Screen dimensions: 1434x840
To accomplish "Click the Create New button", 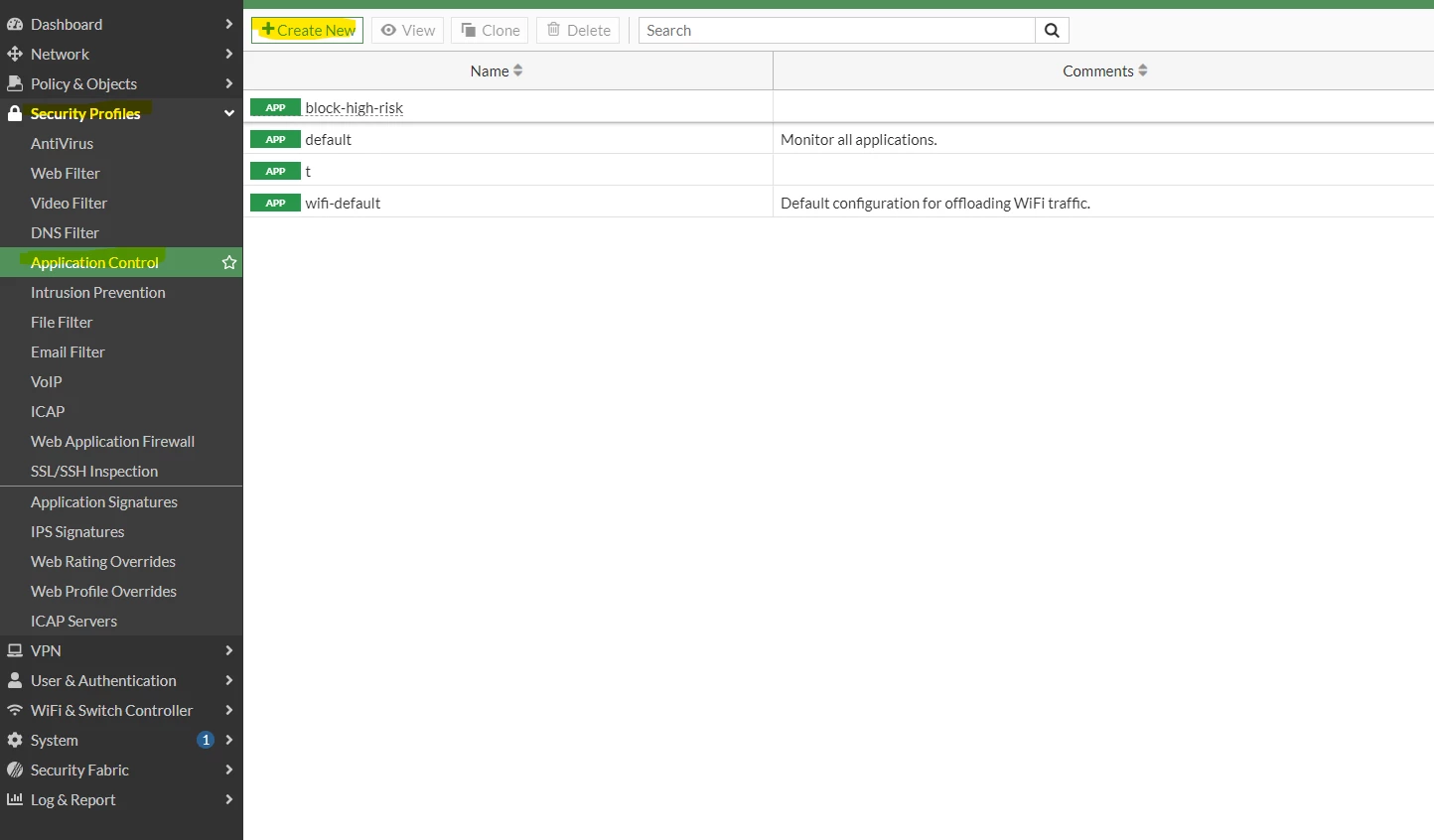I will click(307, 30).
